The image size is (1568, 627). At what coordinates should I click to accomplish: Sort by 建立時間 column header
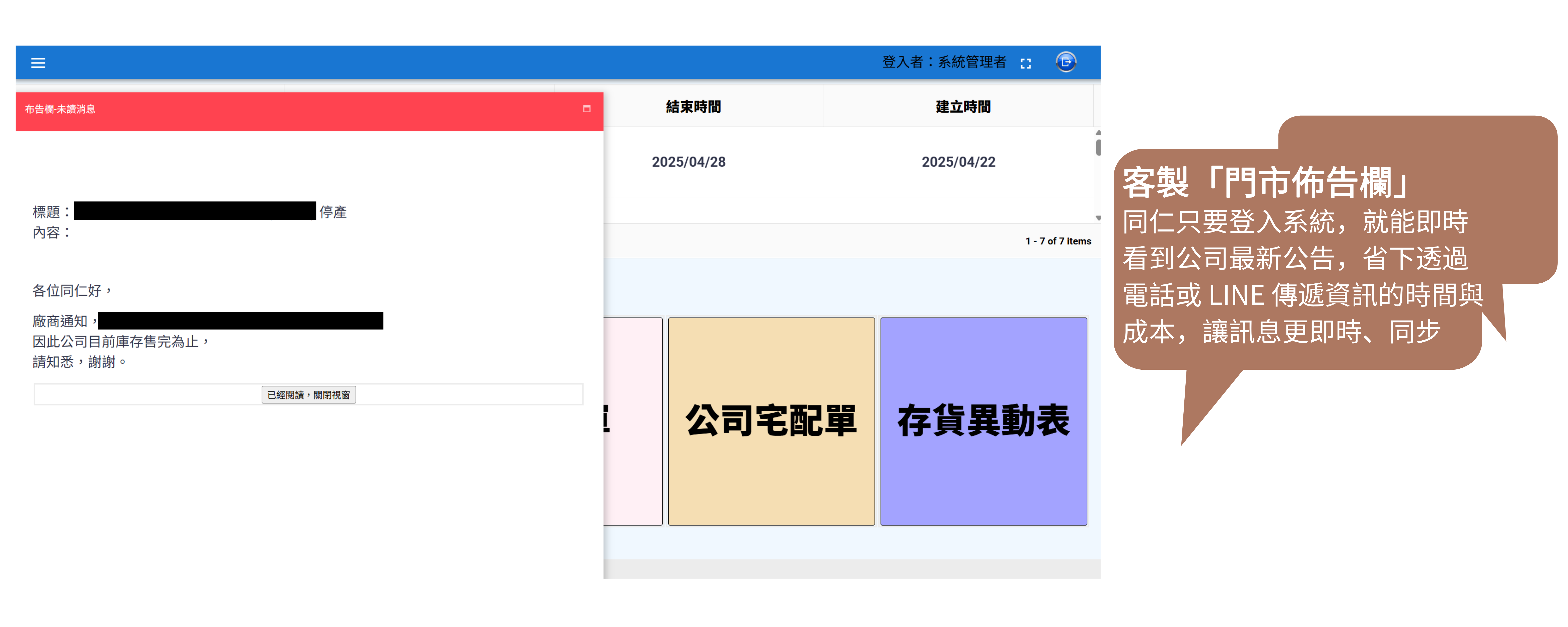click(x=962, y=107)
